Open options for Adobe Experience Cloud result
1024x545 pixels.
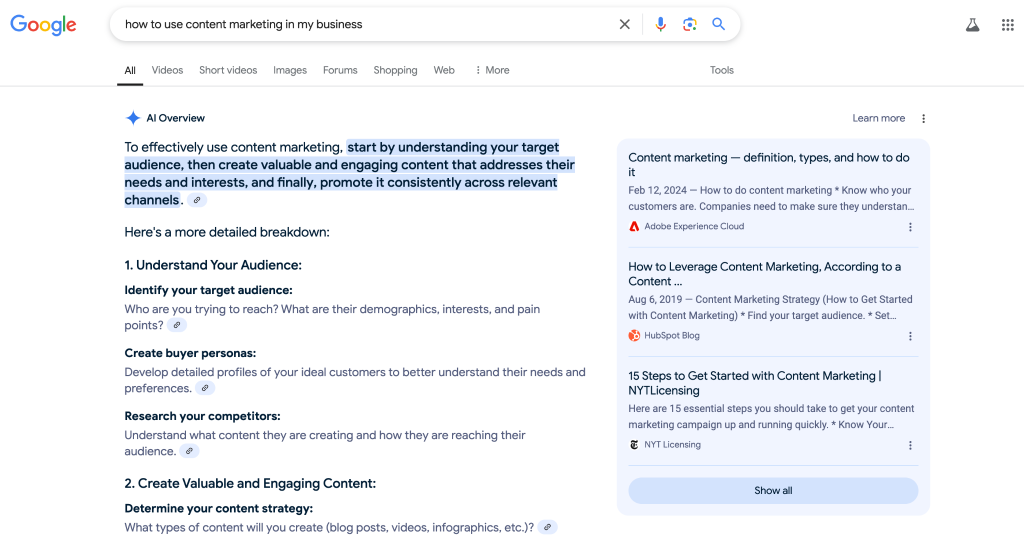point(910,227)
